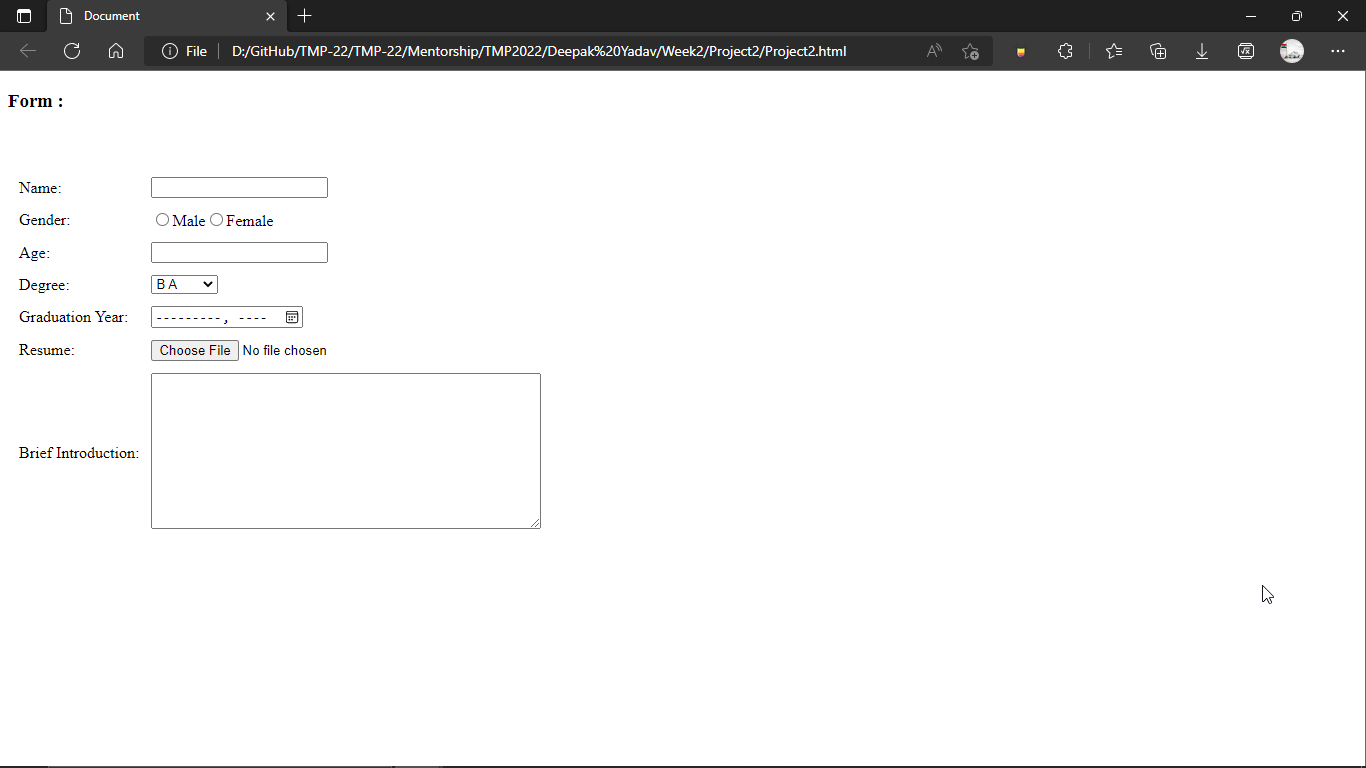1366x768 pixels.
Task: Click the 'Form :' heading text
Action: tap(36, 101)
